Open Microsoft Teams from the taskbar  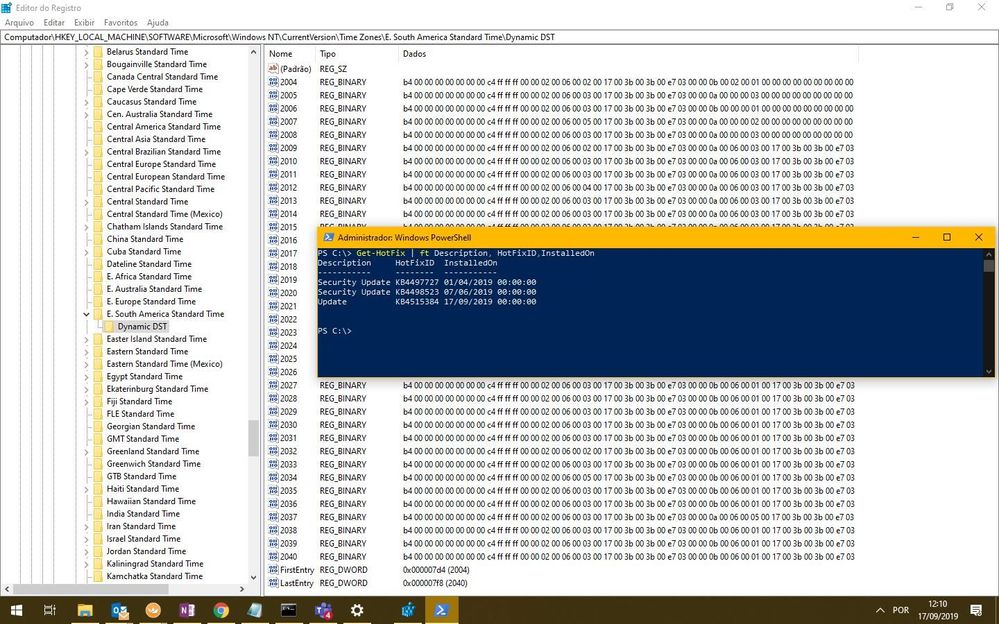[x=323, y=611]
